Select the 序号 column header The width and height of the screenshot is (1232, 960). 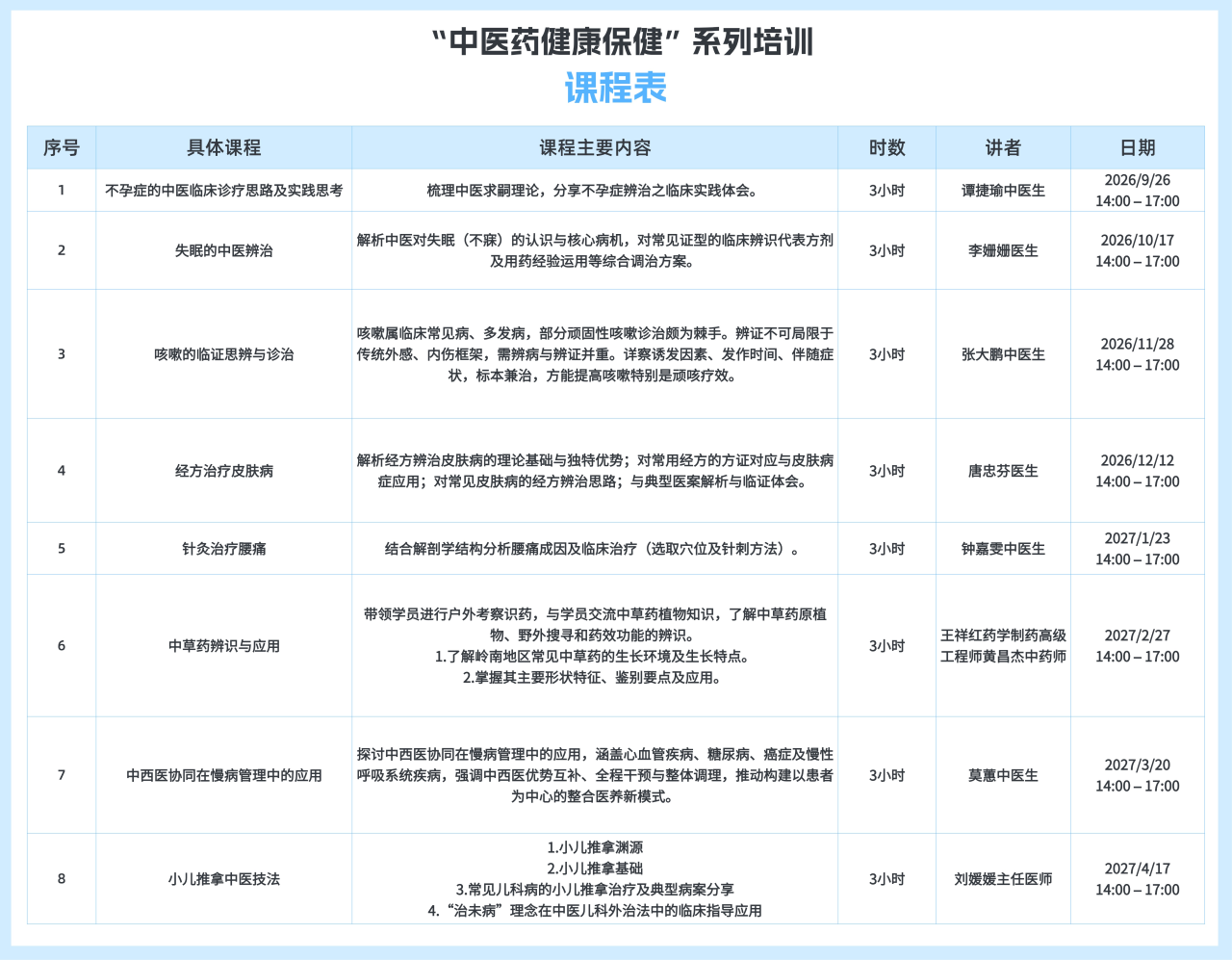click(62, 147)
